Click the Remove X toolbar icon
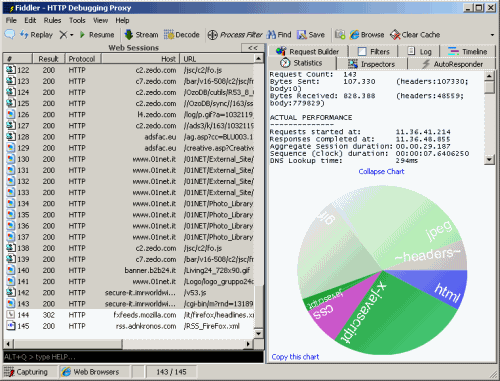Viewport: 500px width, 381px height. click(63, 35)
